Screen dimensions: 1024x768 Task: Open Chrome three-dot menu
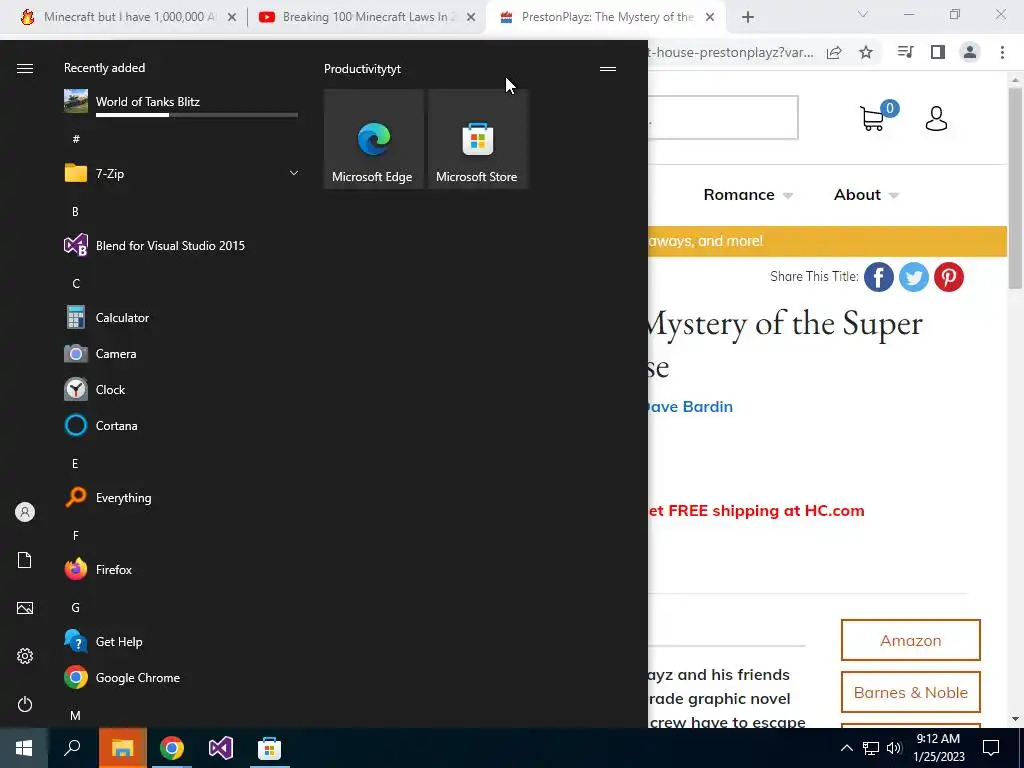pyautogui.click(x=1002, y=52)
